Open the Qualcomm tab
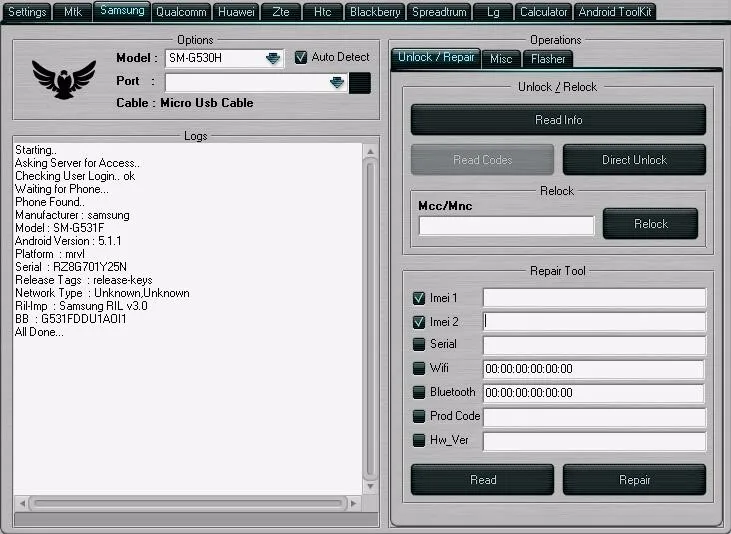This screenshot has height=534, width=731. 181,12
